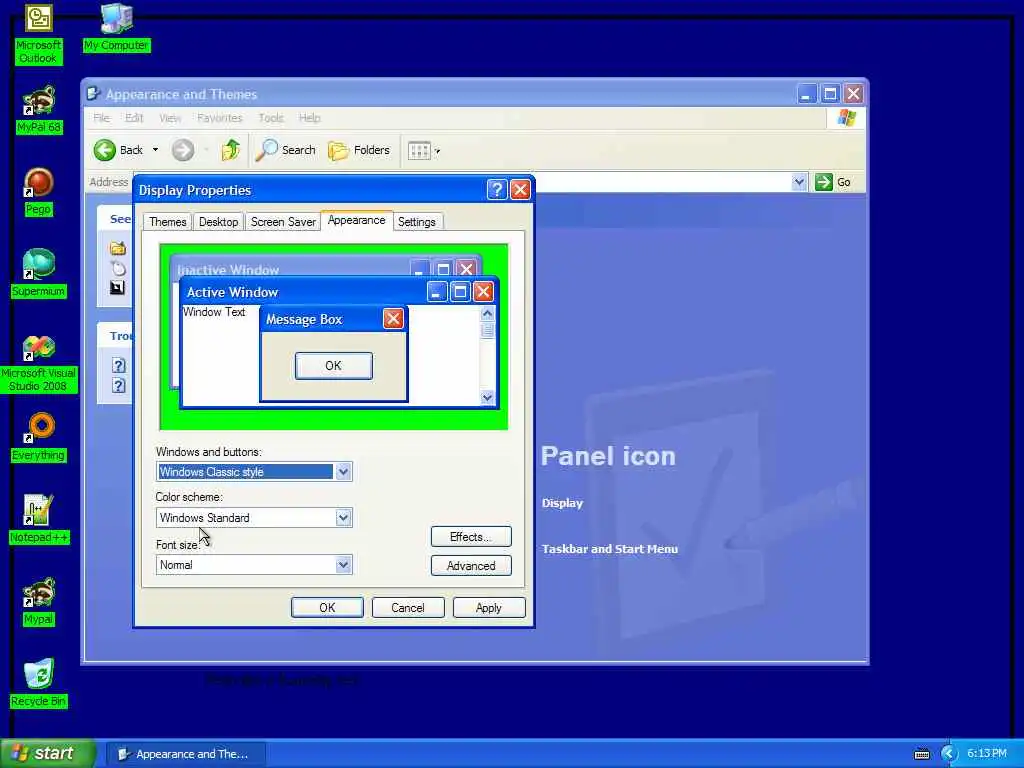
Task: Click the 6:13 PM taskbar clock
Action: point(986,754)
